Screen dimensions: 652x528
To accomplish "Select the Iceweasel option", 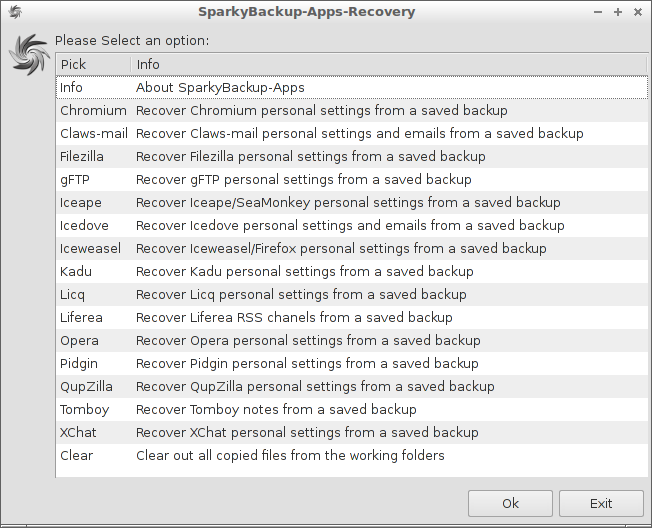I will [x=90, y=248].
